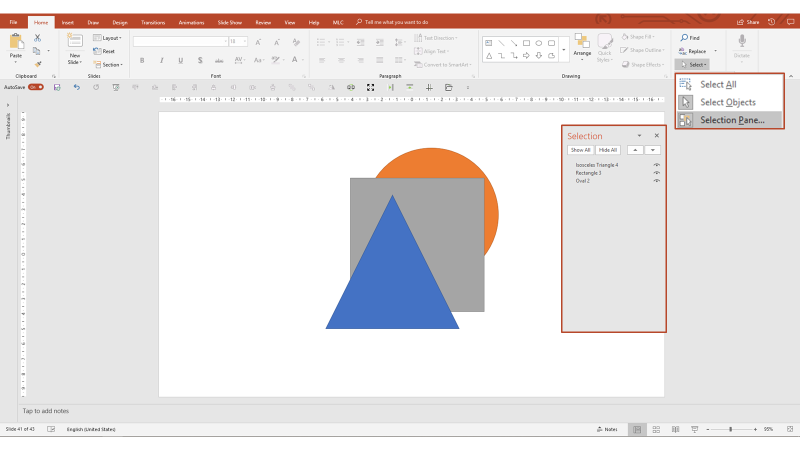Image resolution: width=800 pixels, height=450 pixels.
Task: Click the Slide Show icon in status bar
Action: (x=694, y=430)
